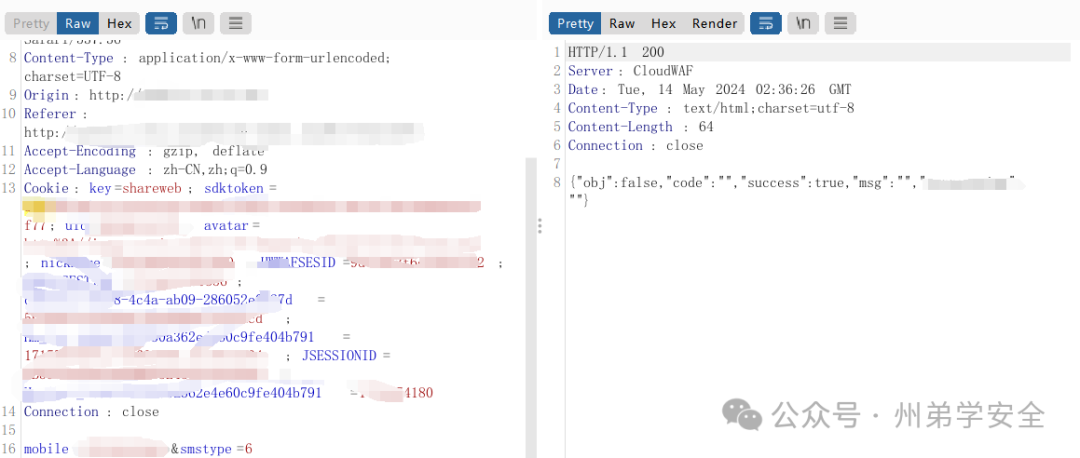
Task: Switch response view to Raw tab
Action: (622, 23)
